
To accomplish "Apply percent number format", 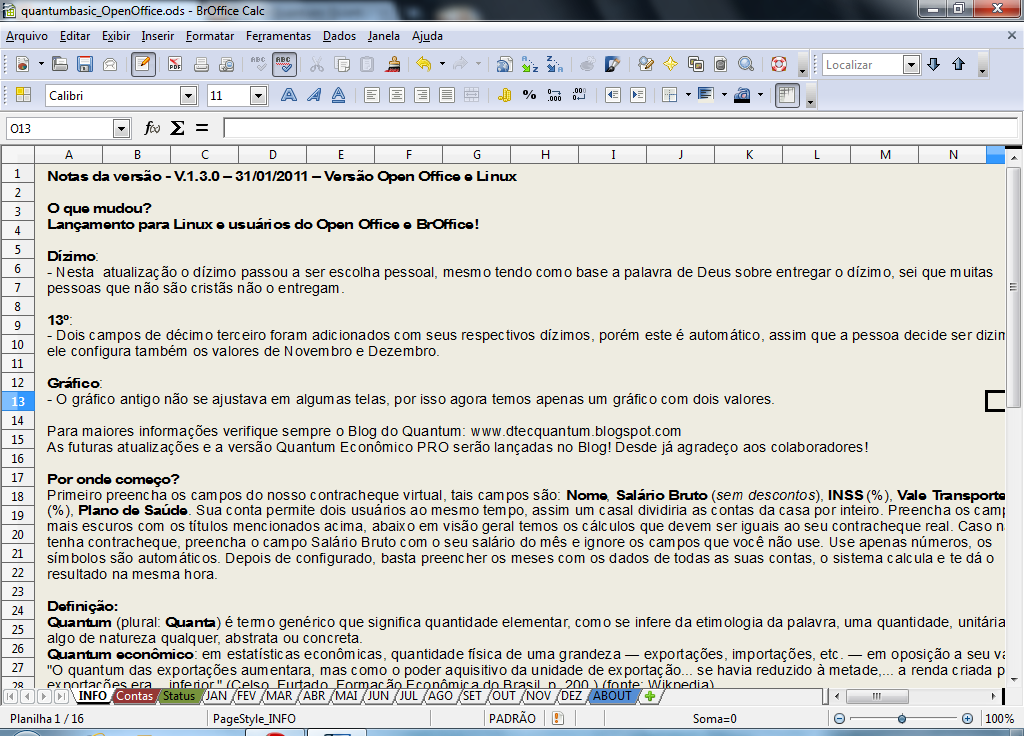I will (x=530, y=95).
